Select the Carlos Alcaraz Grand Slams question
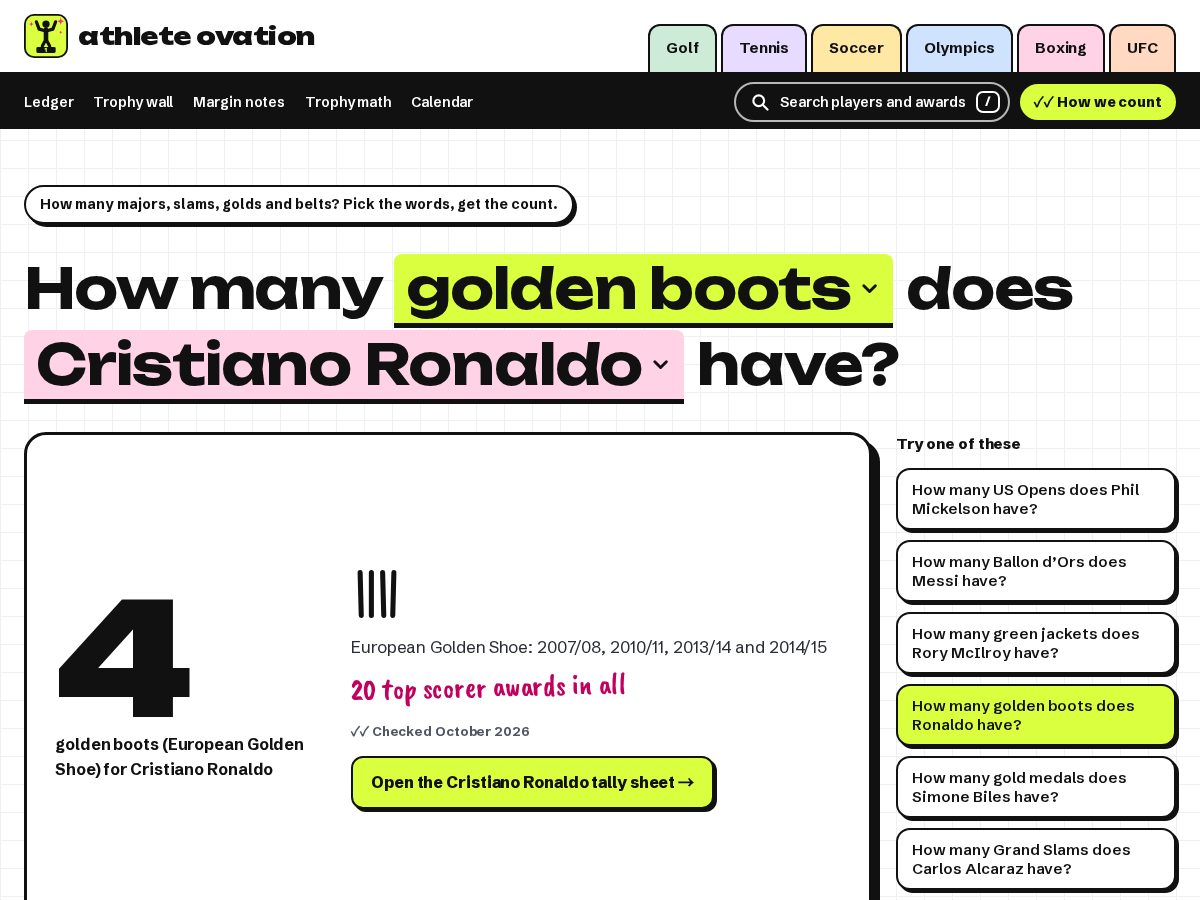Screen dimensions: 1200x900 pos(1036,859)
